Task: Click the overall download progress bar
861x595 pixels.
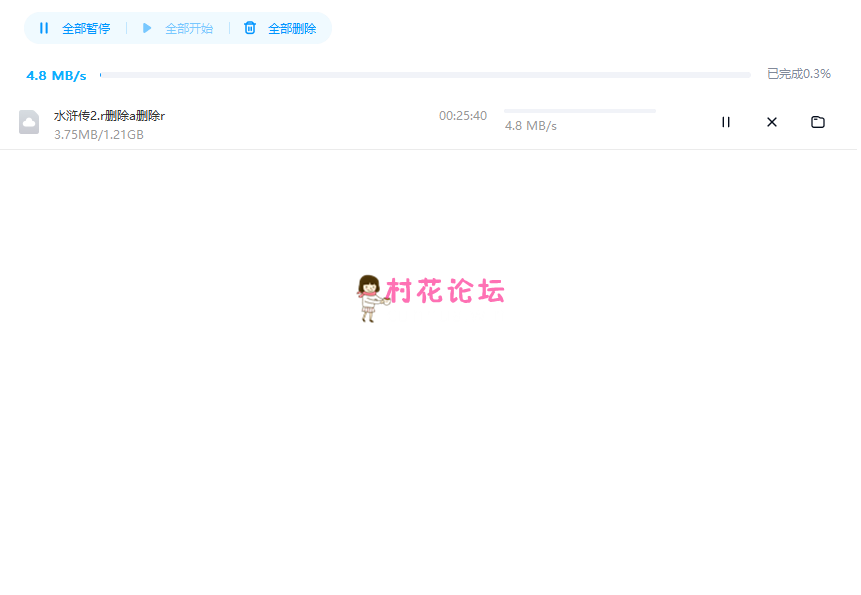Action: pyautogui.click(x=425, y=75)
